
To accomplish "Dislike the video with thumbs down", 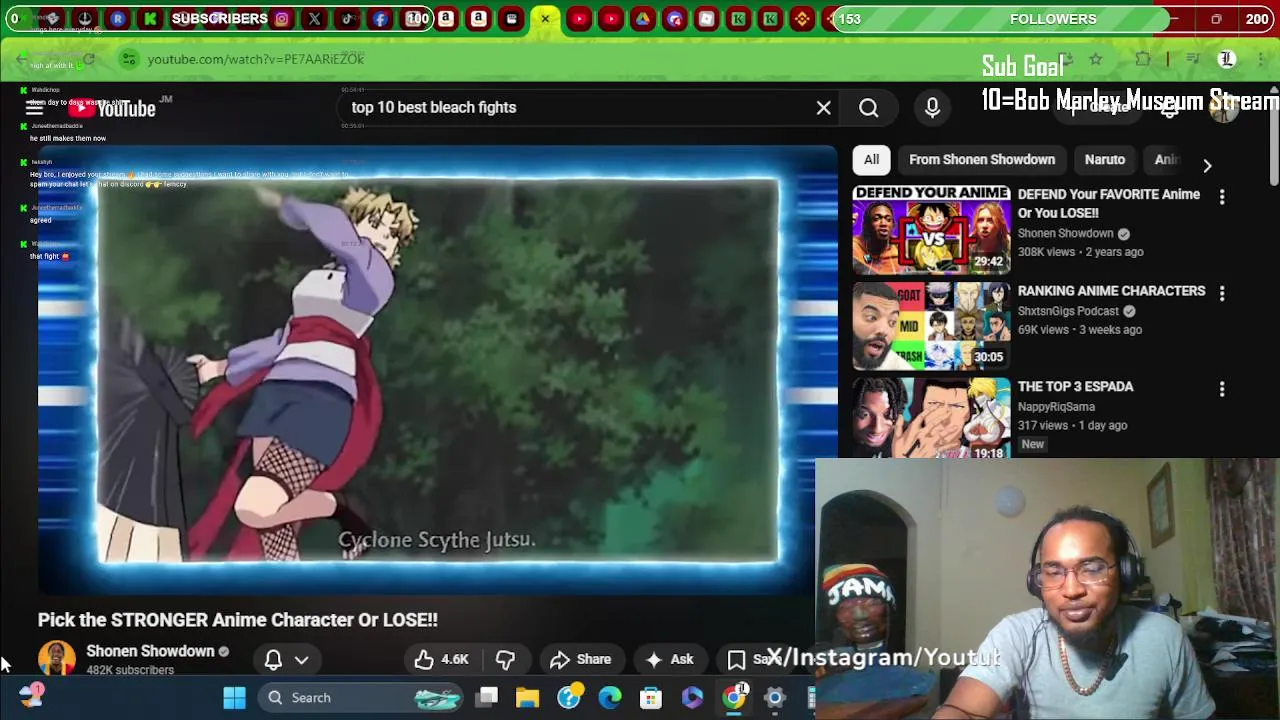I will tap(505, 659).
